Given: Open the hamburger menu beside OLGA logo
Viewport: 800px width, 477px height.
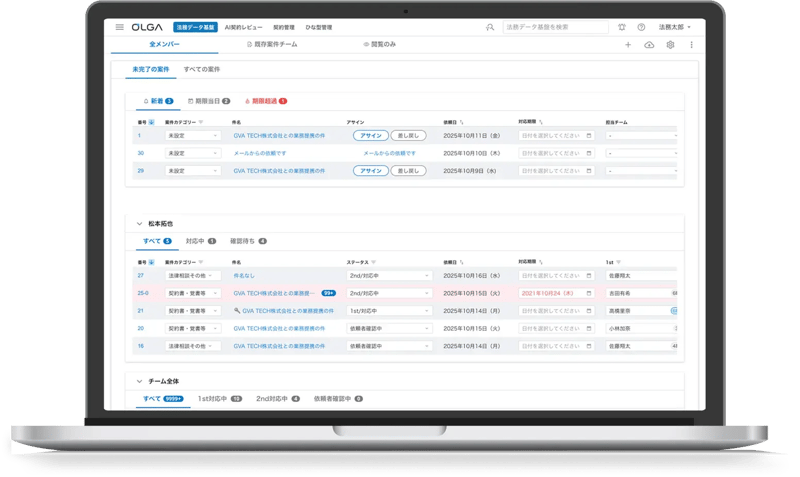Looking at the screenshot, I should pos(120,27).
